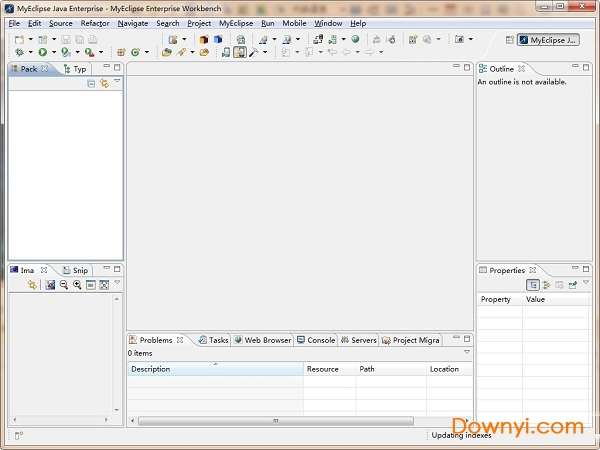Maximize the editor area
The image size is (600, 450).
467,67
